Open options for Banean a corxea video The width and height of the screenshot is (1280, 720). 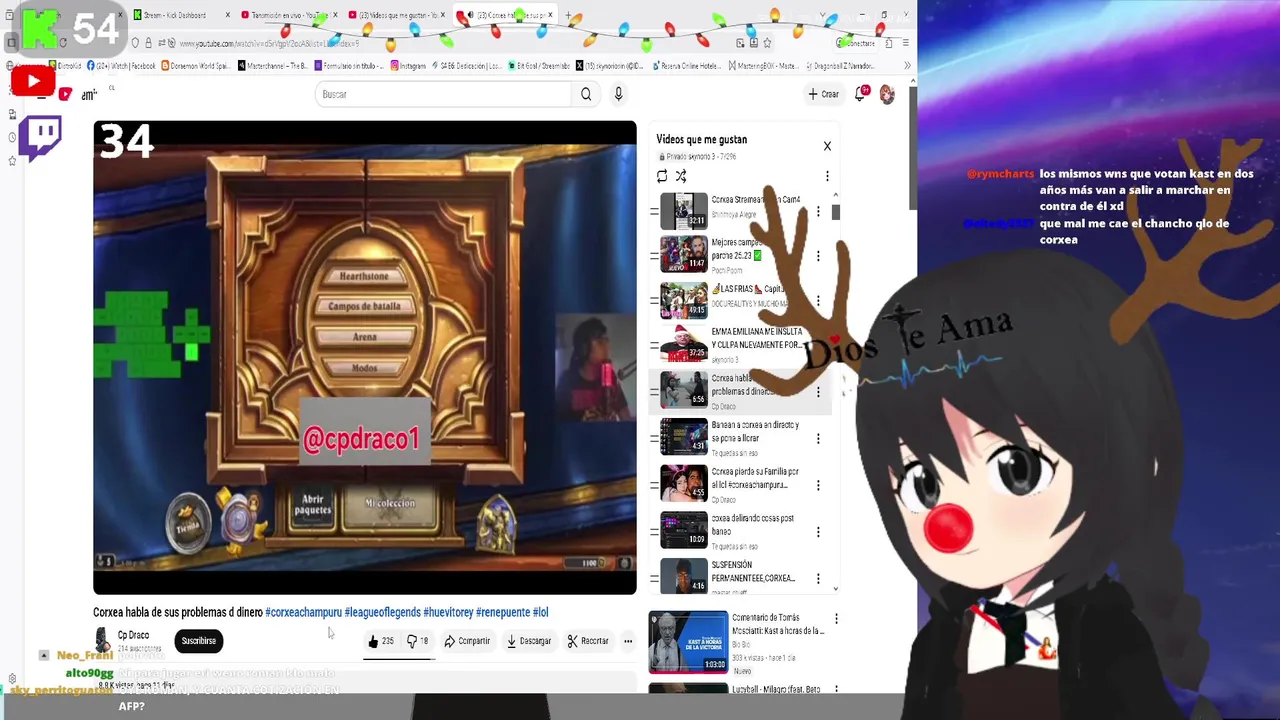pyautogui.click(x=818, y=438)
